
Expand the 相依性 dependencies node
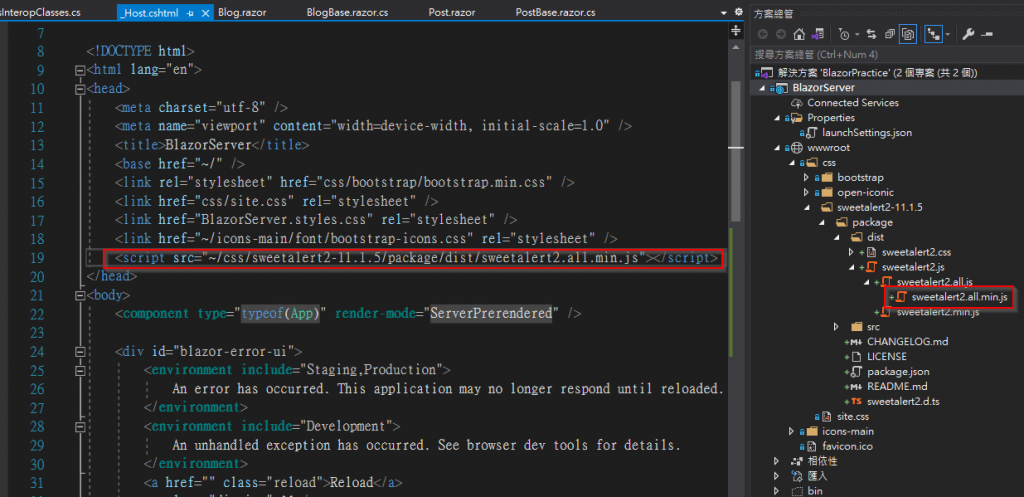[x=776, y=461]
